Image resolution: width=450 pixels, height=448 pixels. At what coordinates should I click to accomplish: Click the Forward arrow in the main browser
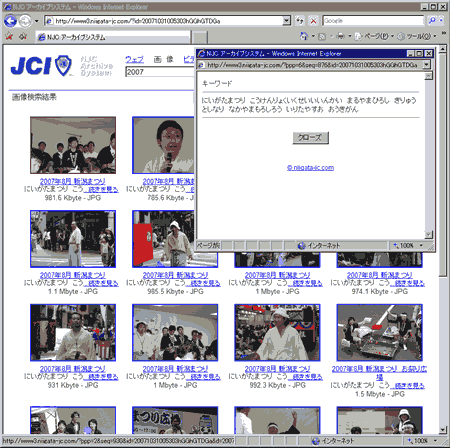(25, 21)
